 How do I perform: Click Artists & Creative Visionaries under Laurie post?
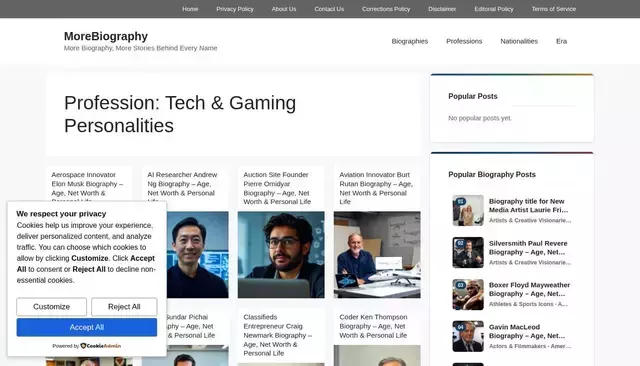click(530, 220)
